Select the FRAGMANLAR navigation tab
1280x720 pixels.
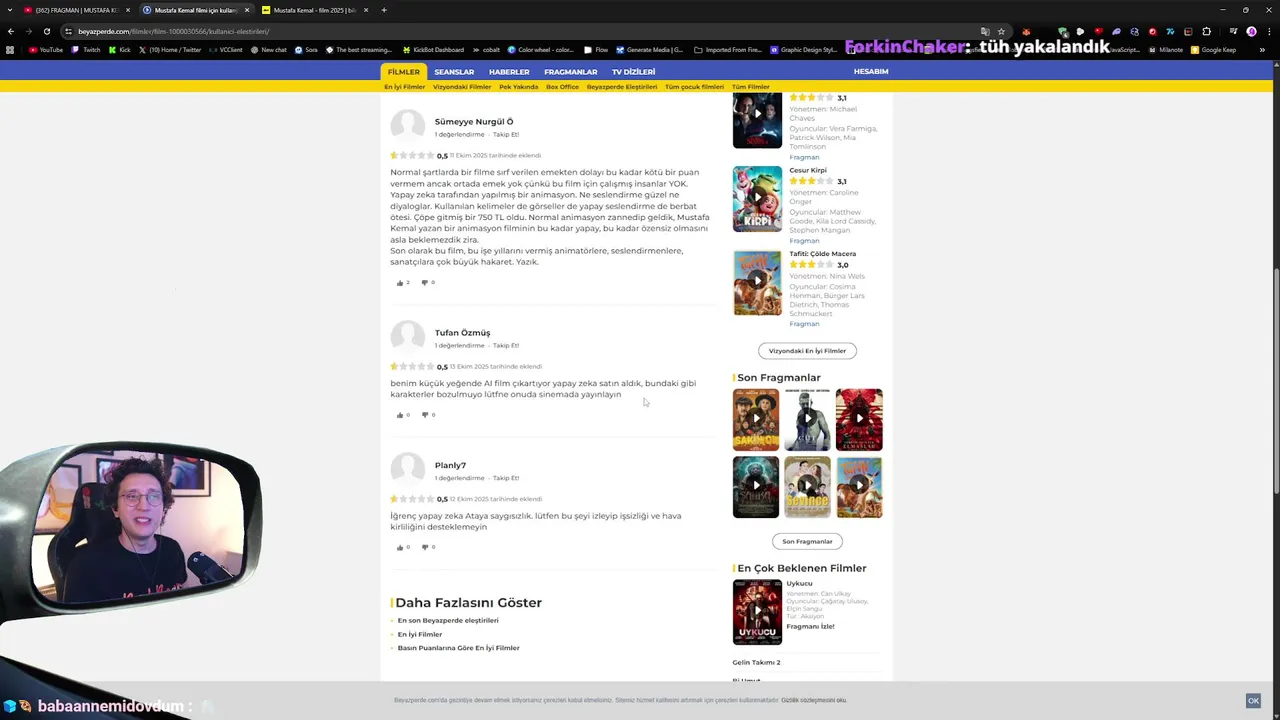point(570,72)
